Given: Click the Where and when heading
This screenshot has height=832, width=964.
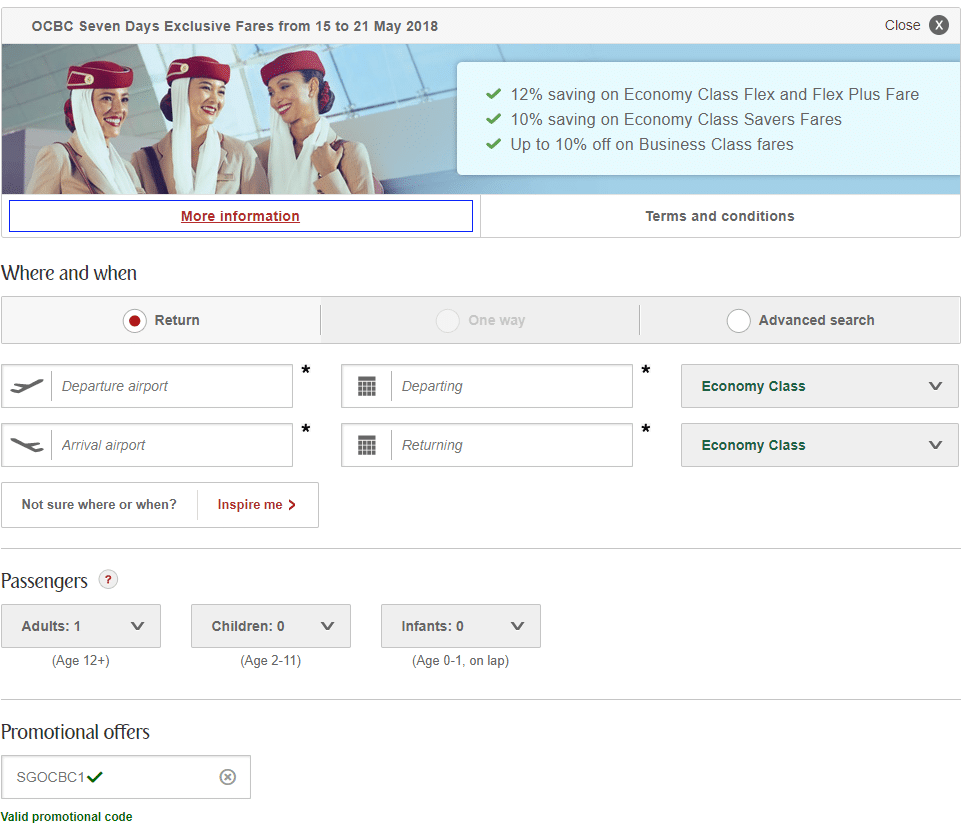Looking at the screenshot, I should (x=69, y=273).
